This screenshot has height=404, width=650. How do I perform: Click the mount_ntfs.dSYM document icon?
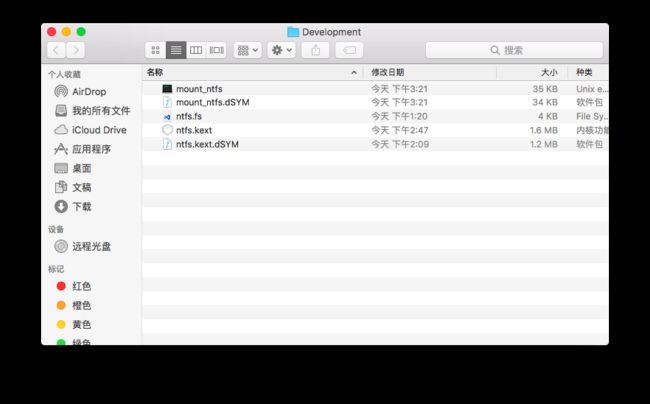tap(167, 102)
